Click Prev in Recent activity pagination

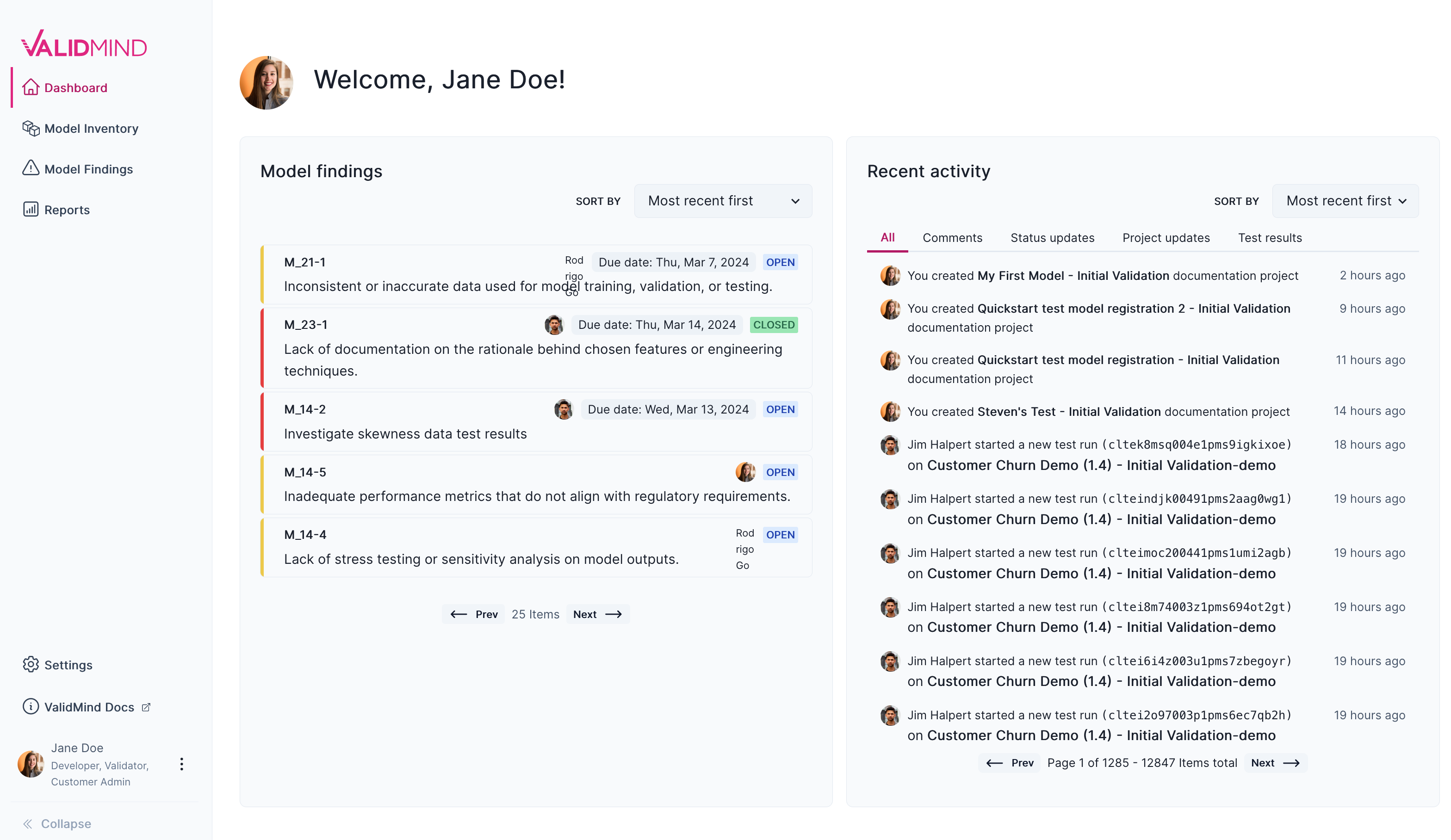pyautogui.click(x=1009, y=762)
